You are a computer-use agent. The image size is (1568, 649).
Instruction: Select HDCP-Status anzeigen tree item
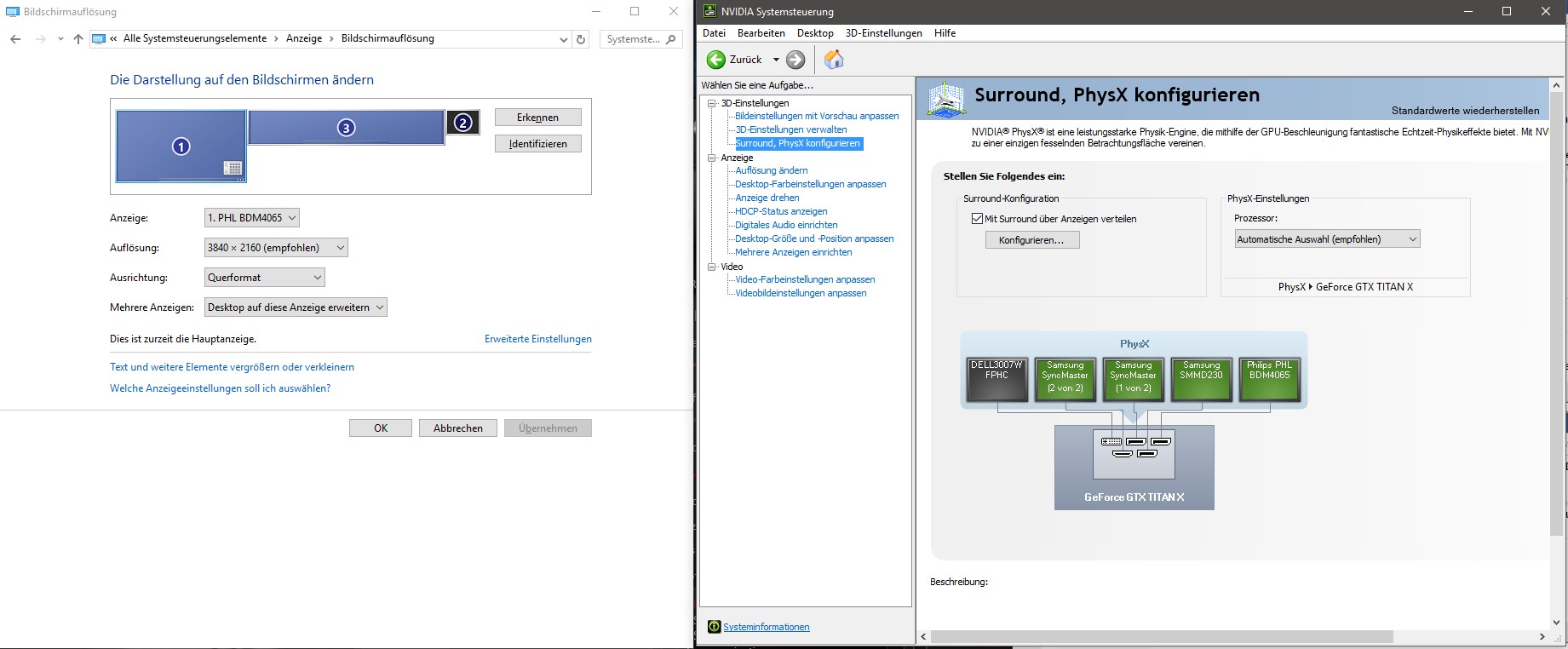[x=781, y=211]
